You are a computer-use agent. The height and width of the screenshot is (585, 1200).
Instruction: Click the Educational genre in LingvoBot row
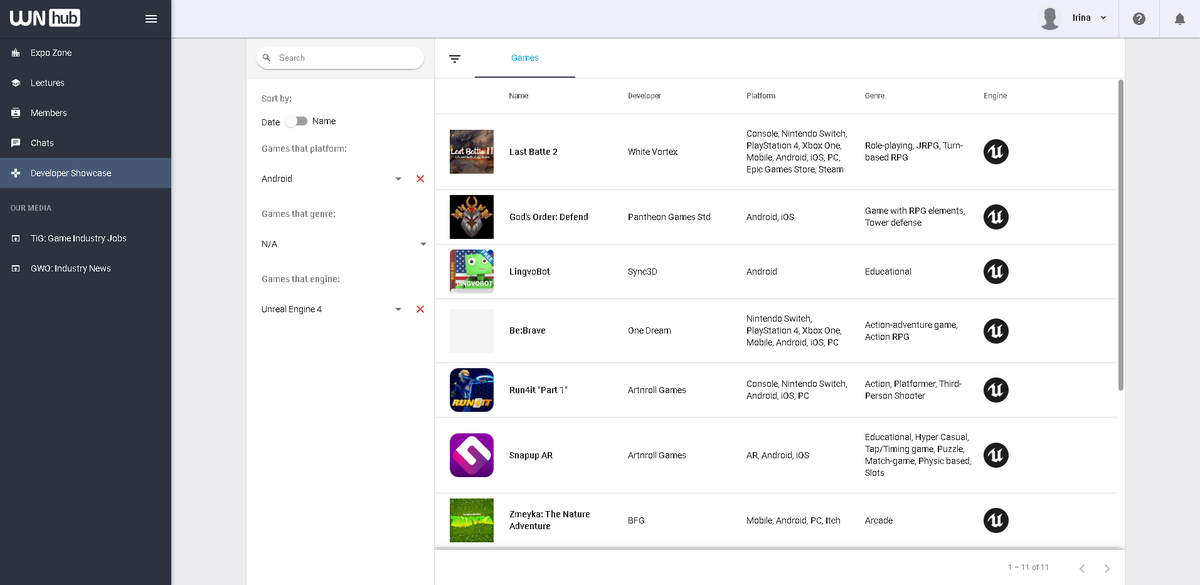[x=888, y=271]
